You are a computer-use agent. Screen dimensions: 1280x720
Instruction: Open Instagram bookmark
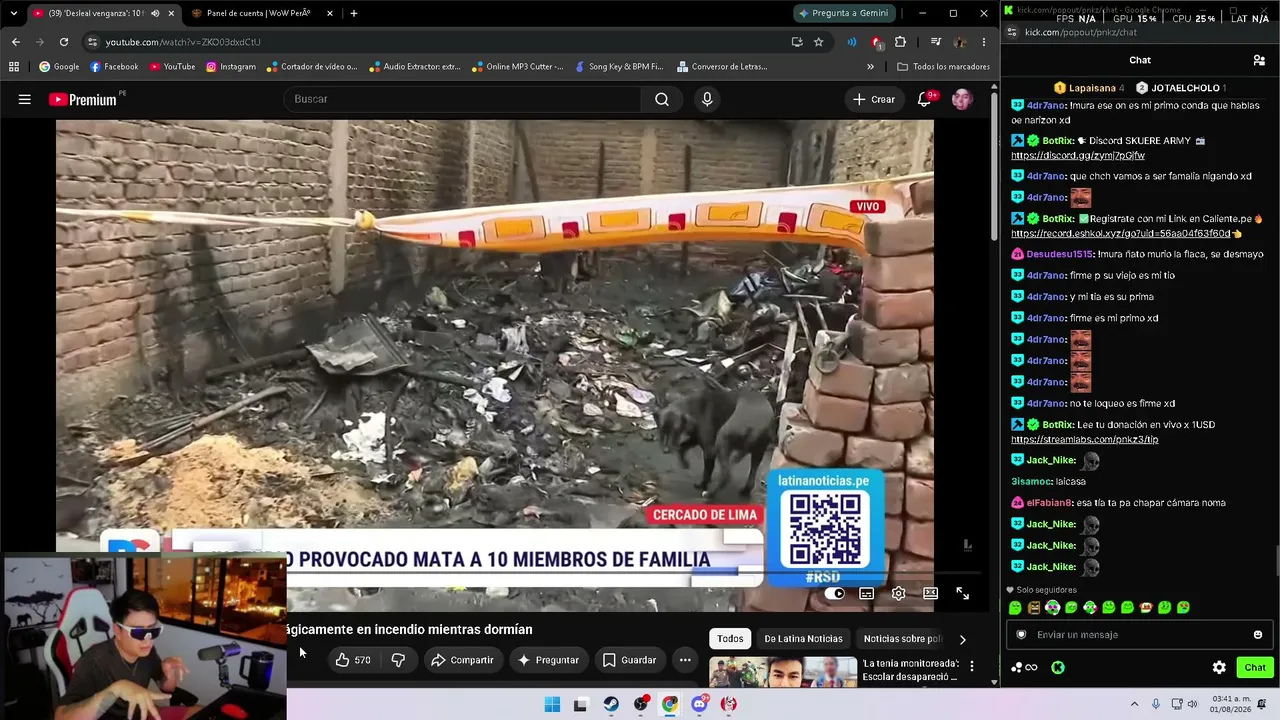pos(230,67)
